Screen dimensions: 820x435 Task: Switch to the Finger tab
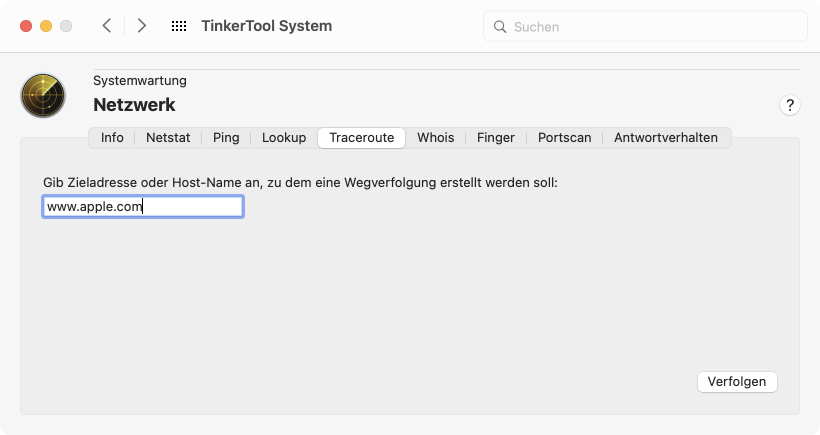[x=496, y=138]
